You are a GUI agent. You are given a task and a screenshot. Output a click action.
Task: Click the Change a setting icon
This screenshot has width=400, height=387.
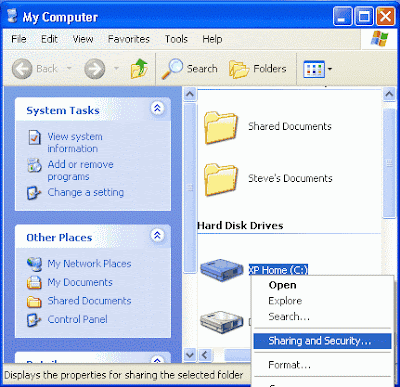pos(34,193)
